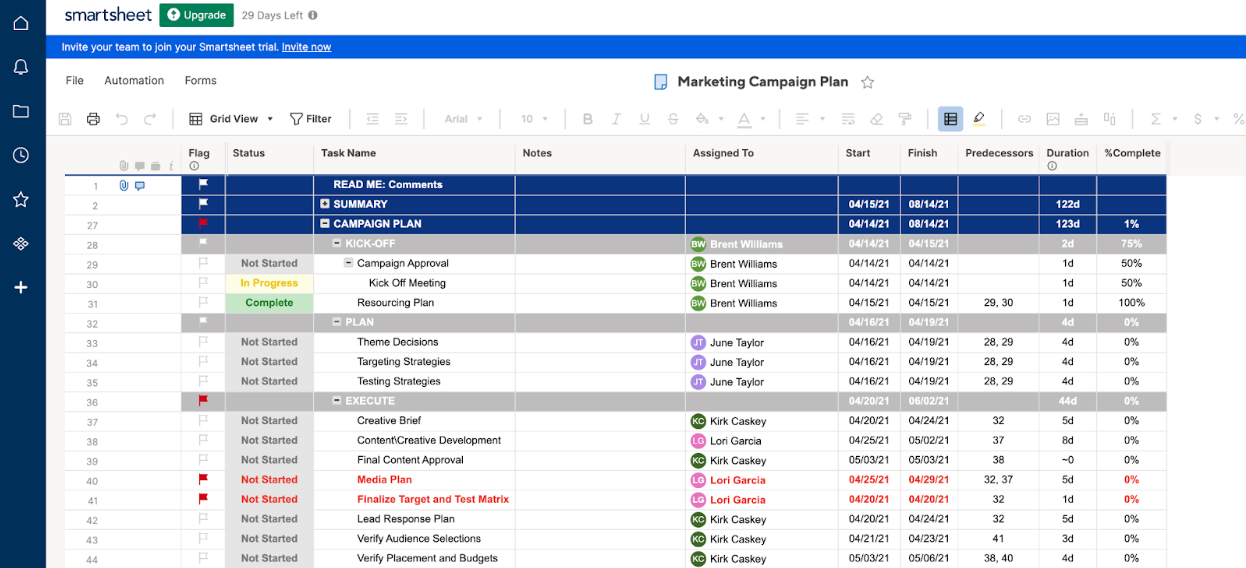Screen dimensions: 1246x568
Task: Toggle flag on the Media Plan row
Action: click(203, 480)
